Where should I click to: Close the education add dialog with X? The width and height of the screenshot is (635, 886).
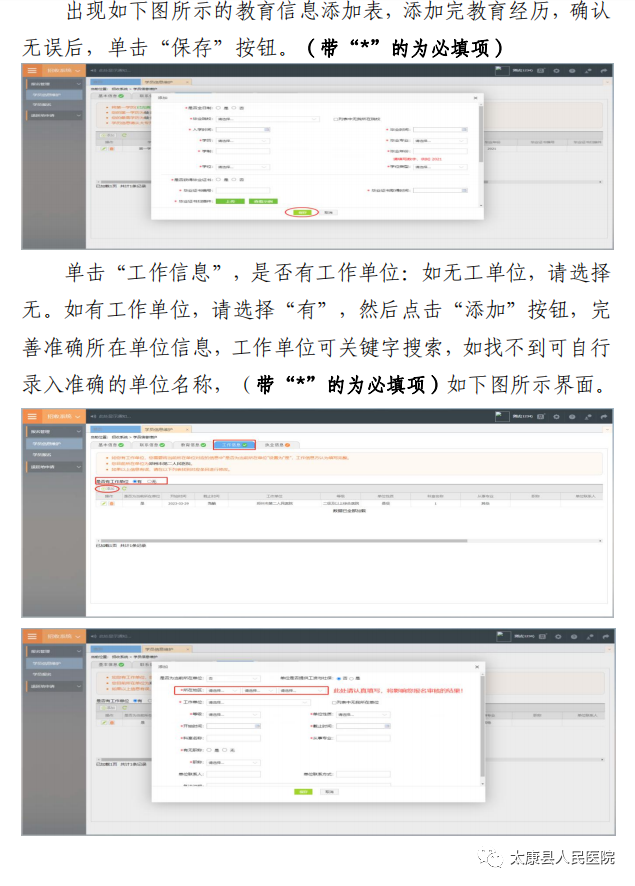pos(475,98)
